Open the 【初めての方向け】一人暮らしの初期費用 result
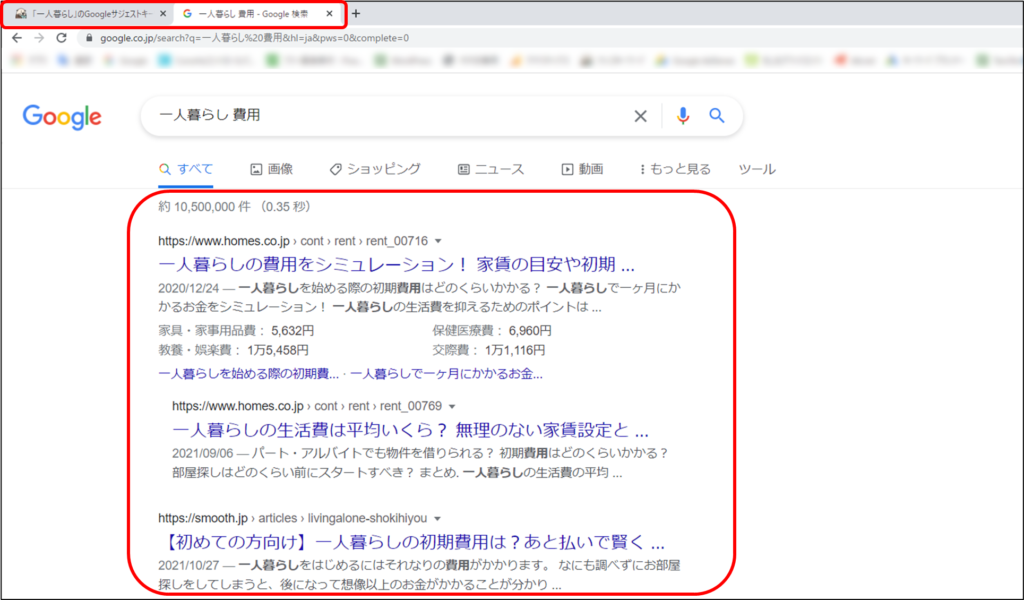 411,542
